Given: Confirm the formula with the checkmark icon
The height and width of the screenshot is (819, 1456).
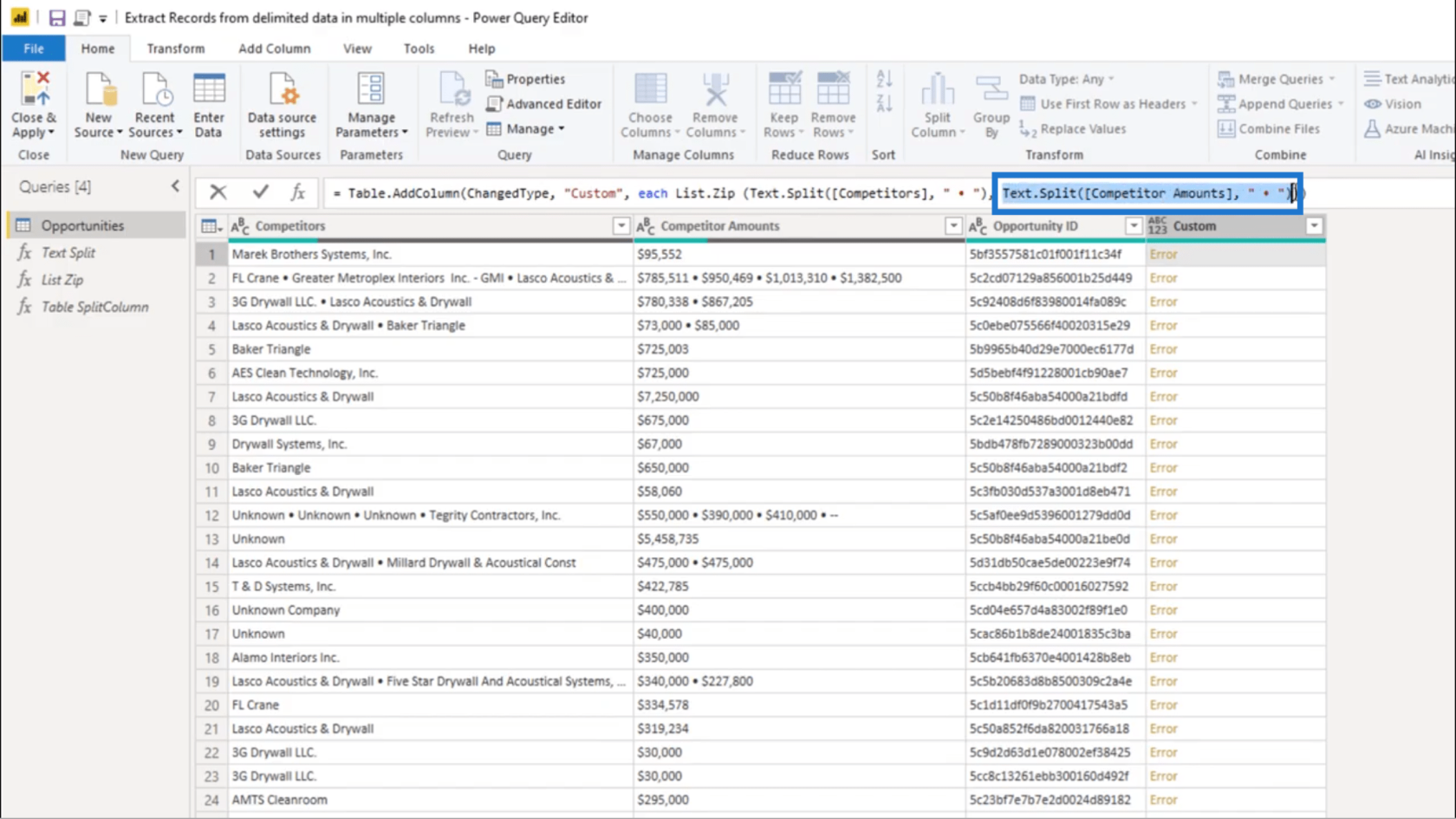Looking at the screenshot, I should pos(260,192).
